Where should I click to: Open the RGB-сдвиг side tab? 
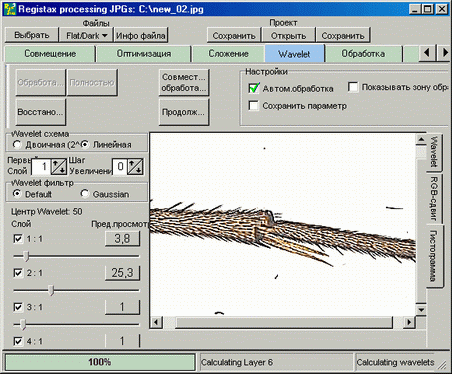[x=434, y=198]
